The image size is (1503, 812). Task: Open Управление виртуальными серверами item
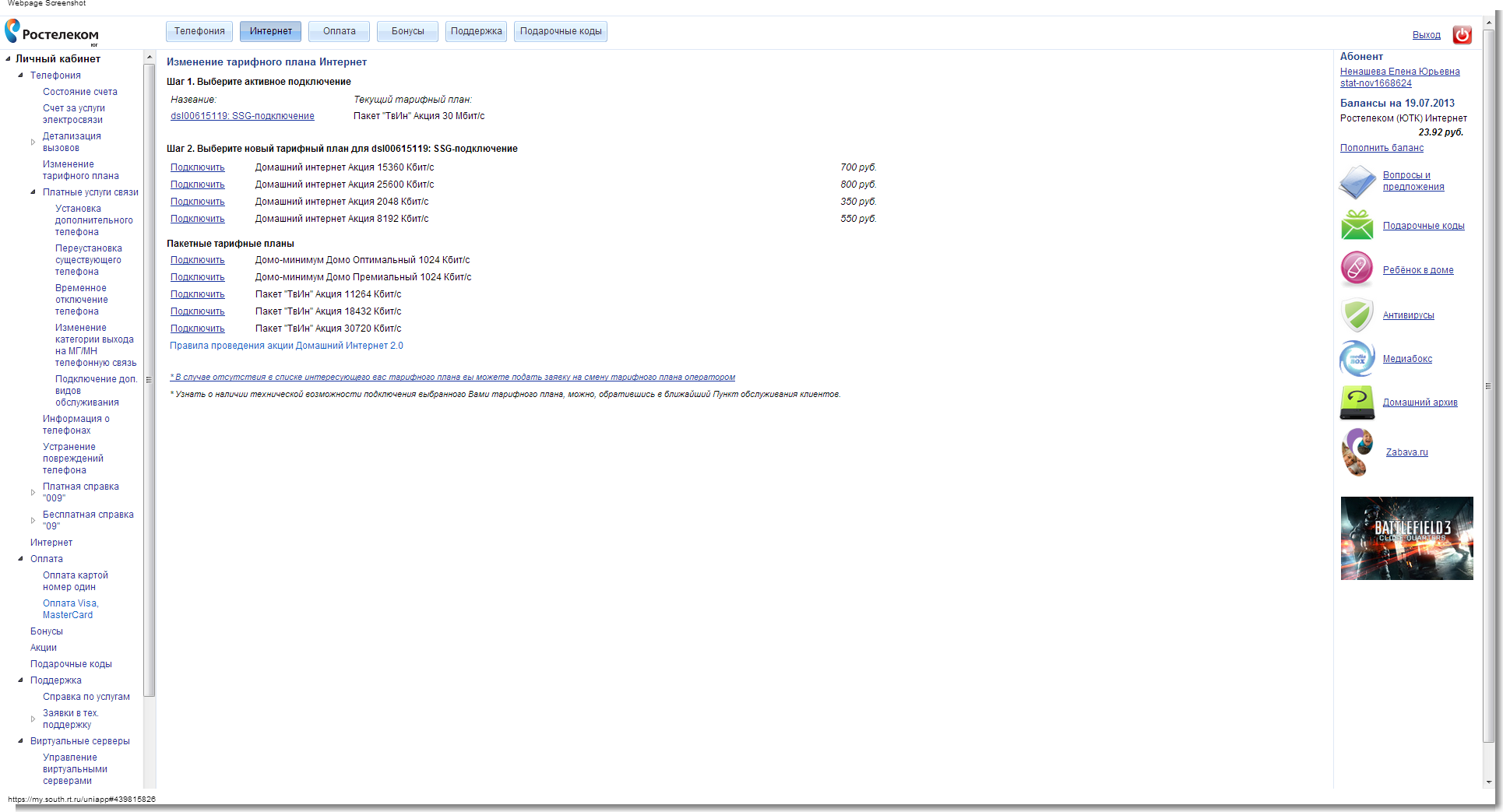tap(75, 769)
